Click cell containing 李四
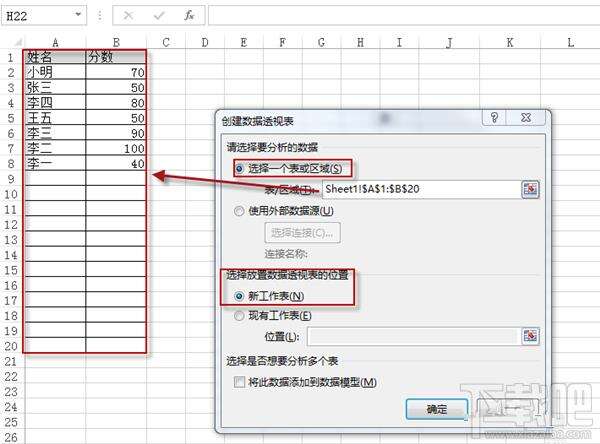Image resolution: width=600 pixels, height=444 pixels. [55, 103]
